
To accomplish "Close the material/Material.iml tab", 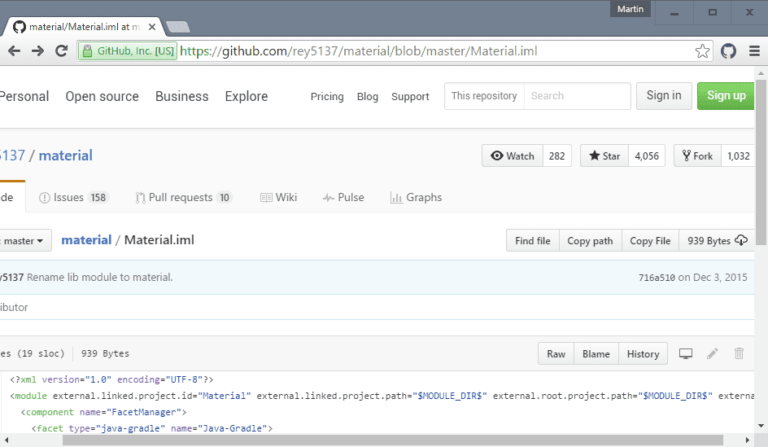I will [x=152, y=27].
